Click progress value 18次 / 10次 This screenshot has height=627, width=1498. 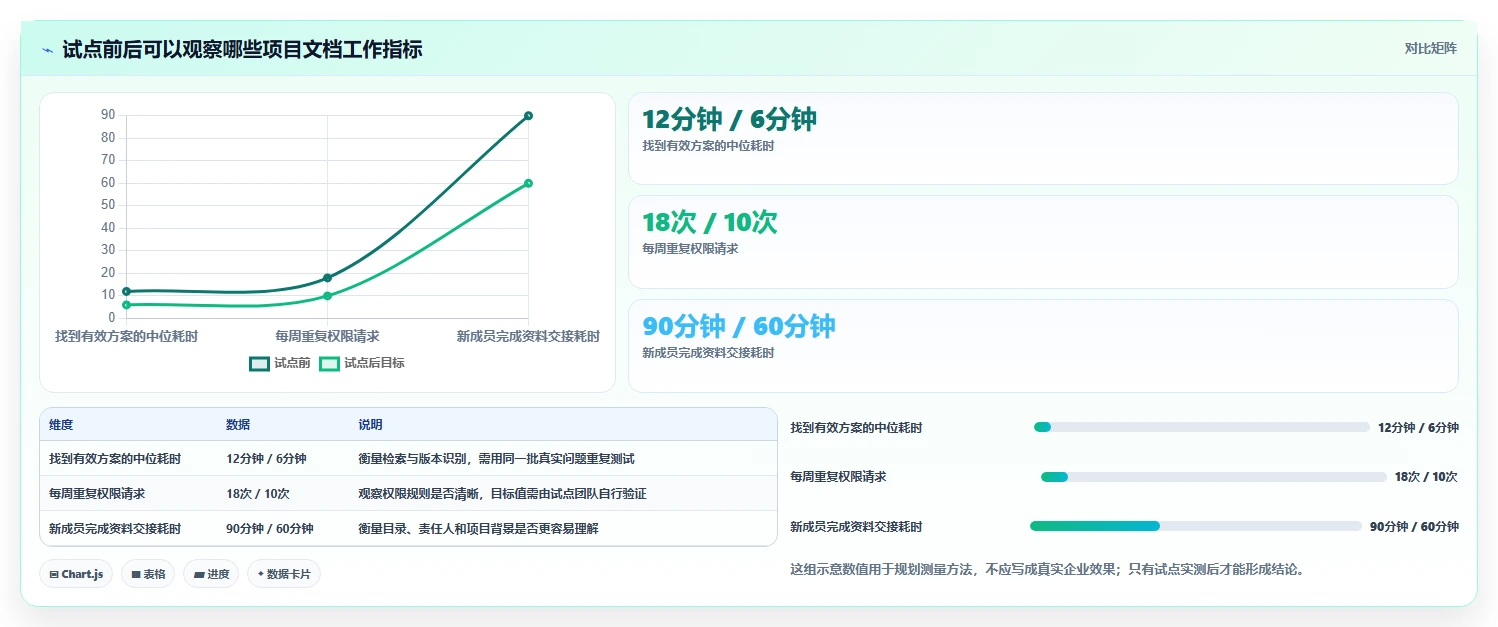[1426, 477]
